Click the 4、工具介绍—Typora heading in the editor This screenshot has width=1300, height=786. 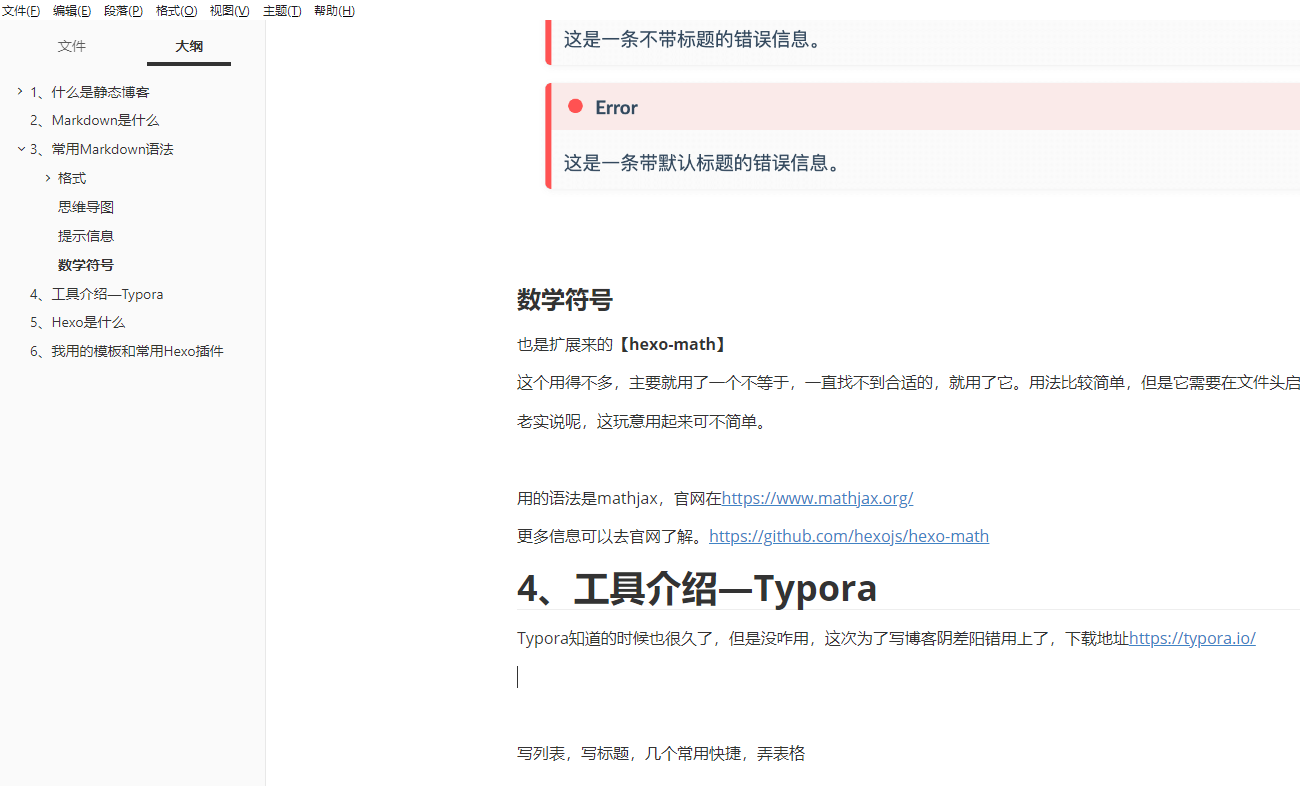[696, 588]
